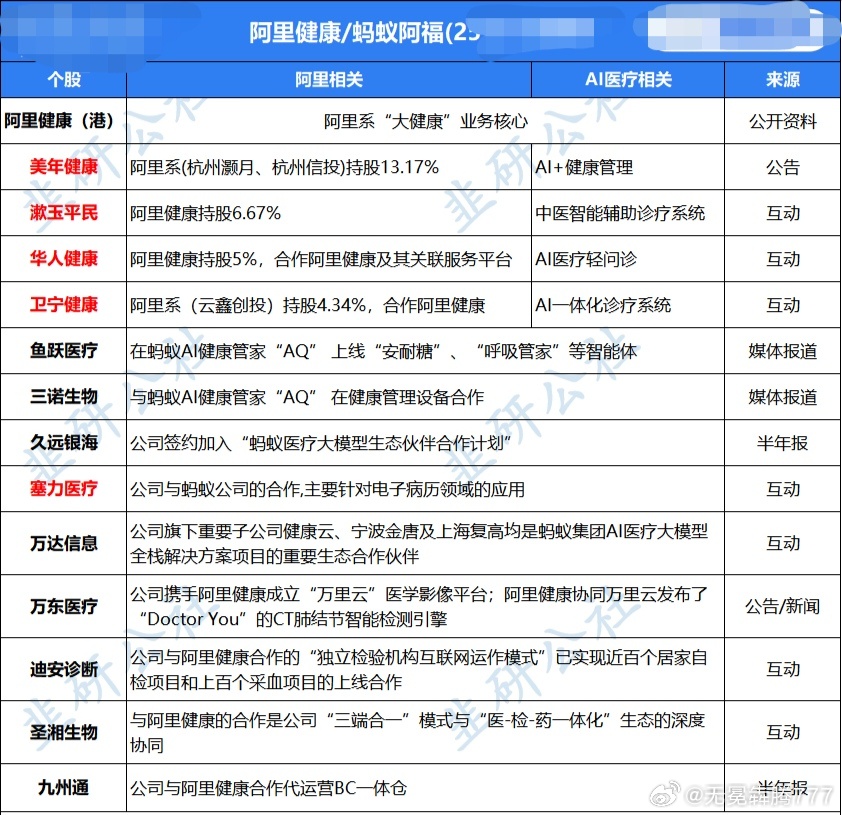Click '互动' source in 圣湘生物 row
The height and width of the screenshot is (815, 842).
coord(782,732)
